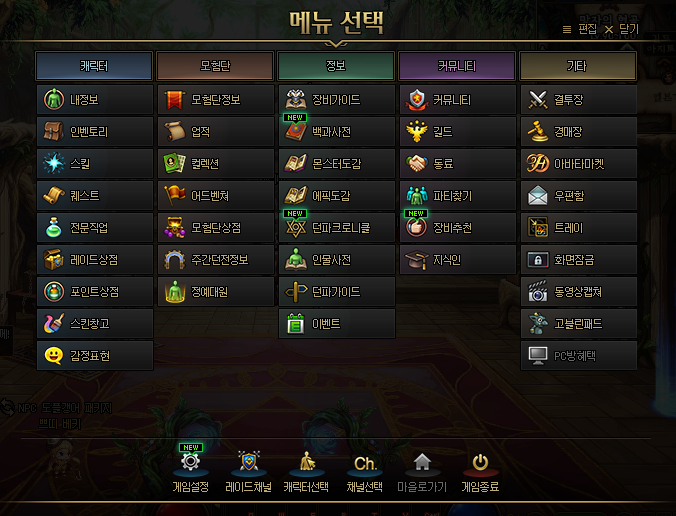Image resolution: width=676 pixels, height=516 pixels.
Task: Select the 캐릭터 category tab
Action: (x=94, y=66)
